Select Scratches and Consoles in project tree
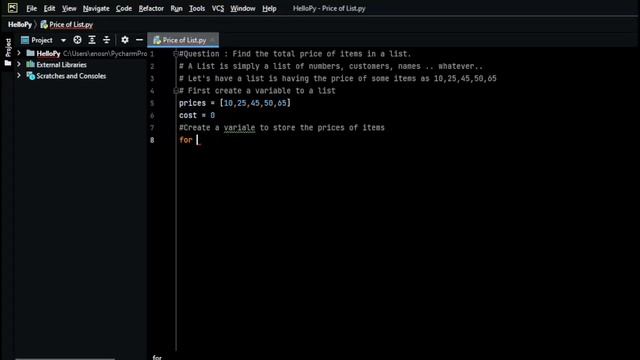This screenshot has height=360, width=640. tap(71, 76)
